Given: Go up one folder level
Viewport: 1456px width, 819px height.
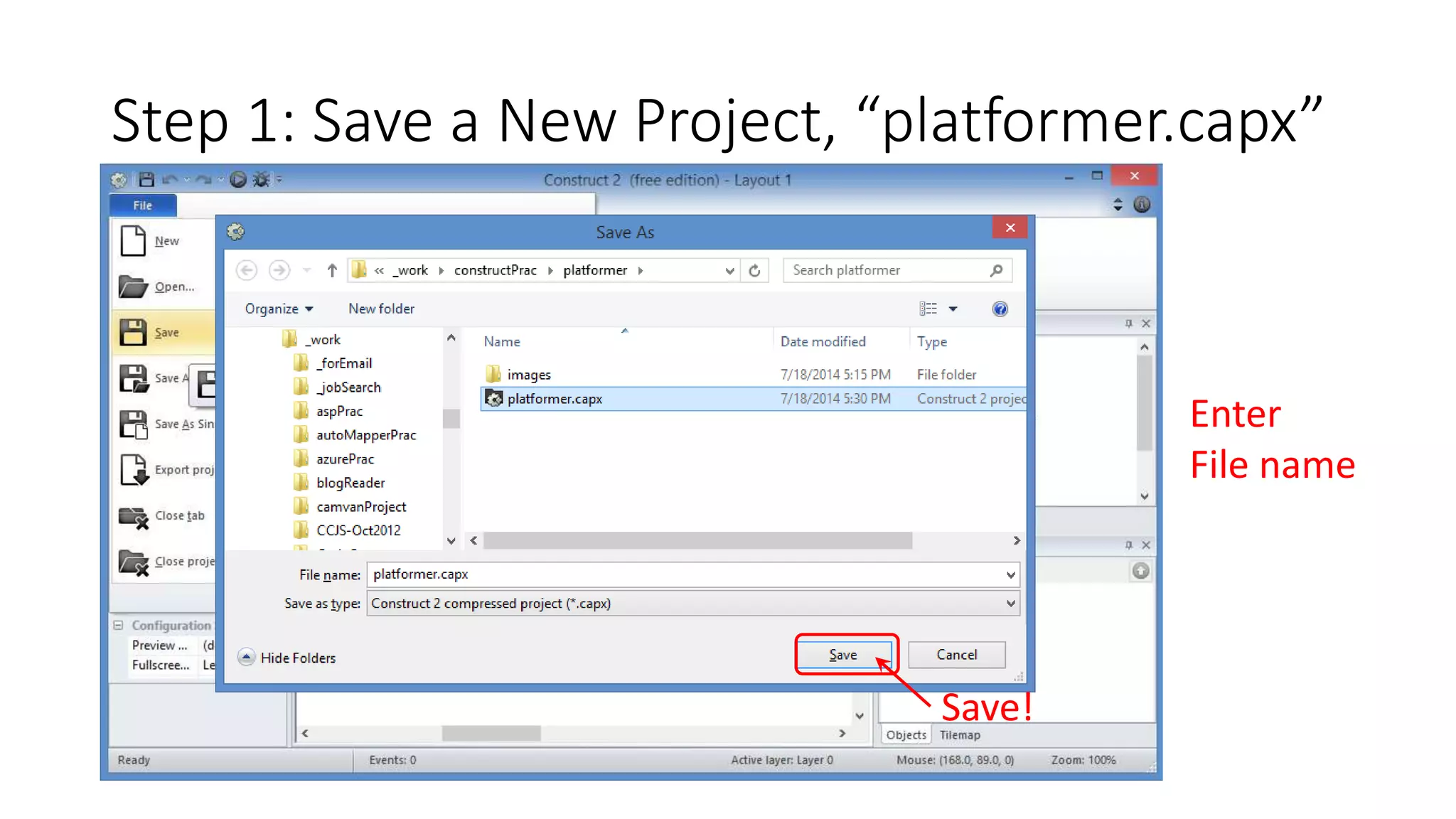Looking at the screenshot, I should 332,270.
